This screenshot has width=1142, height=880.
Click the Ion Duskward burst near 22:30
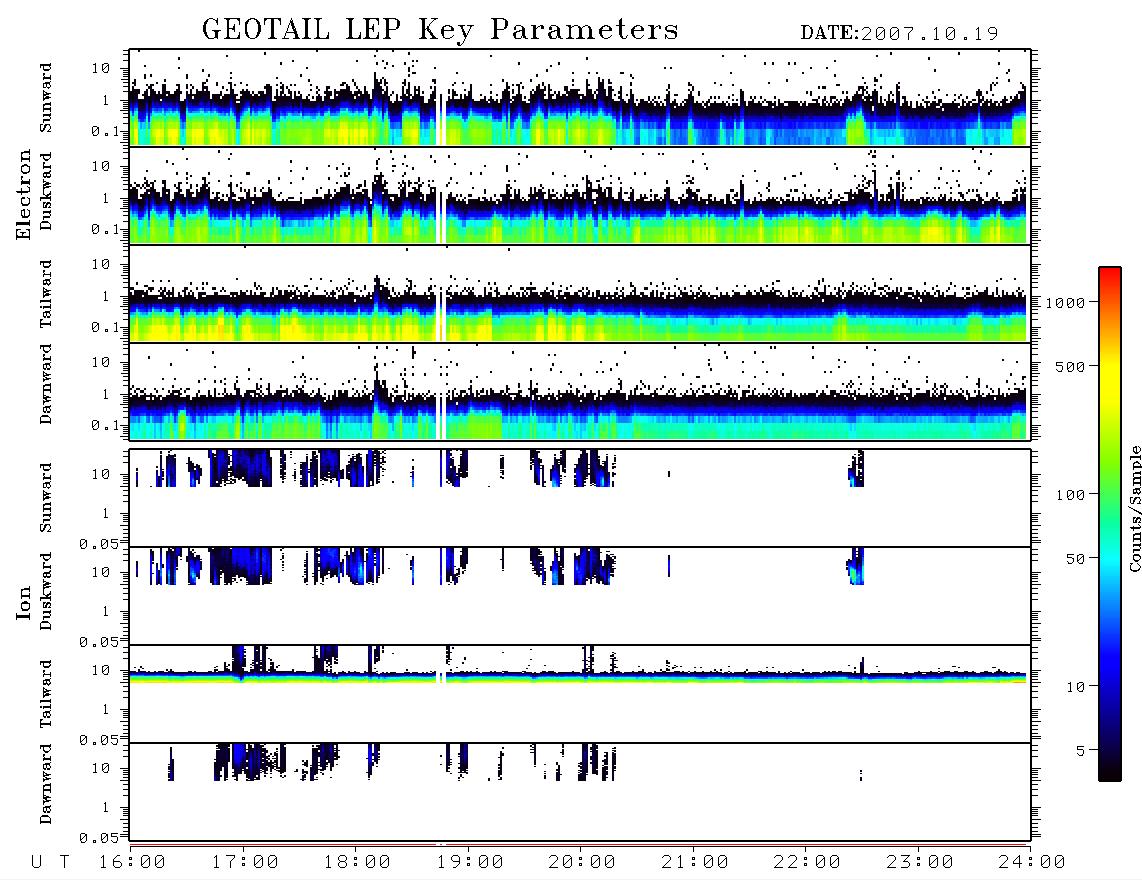click(x=856, y=566)
